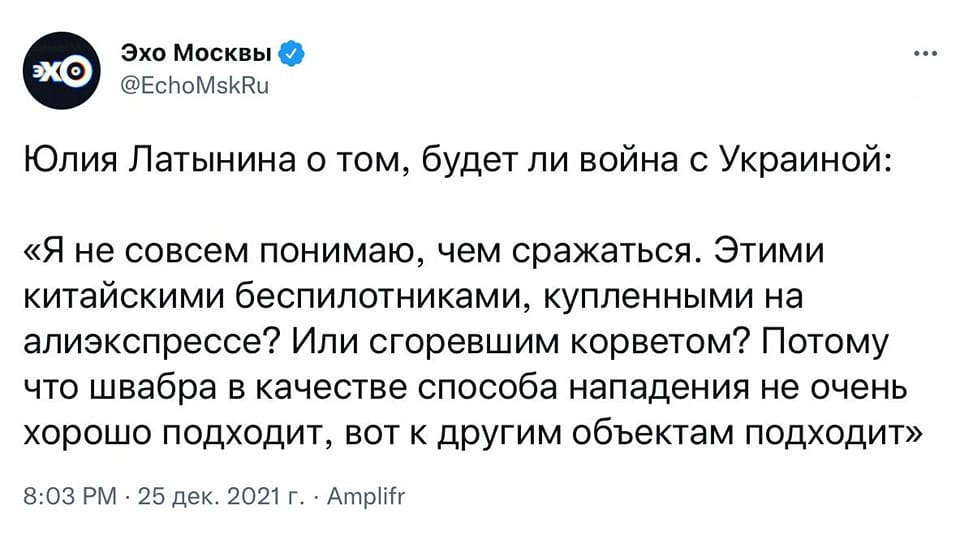Viewport: 960px width, 536px height.
Task: Open the three-dot more options menu
Action: point(925,54)
